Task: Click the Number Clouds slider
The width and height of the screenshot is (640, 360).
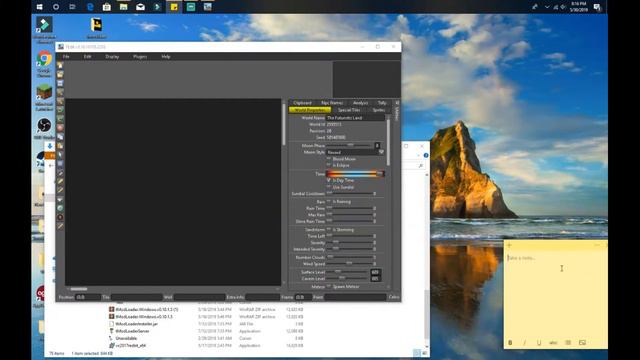Action: (350, 257)
